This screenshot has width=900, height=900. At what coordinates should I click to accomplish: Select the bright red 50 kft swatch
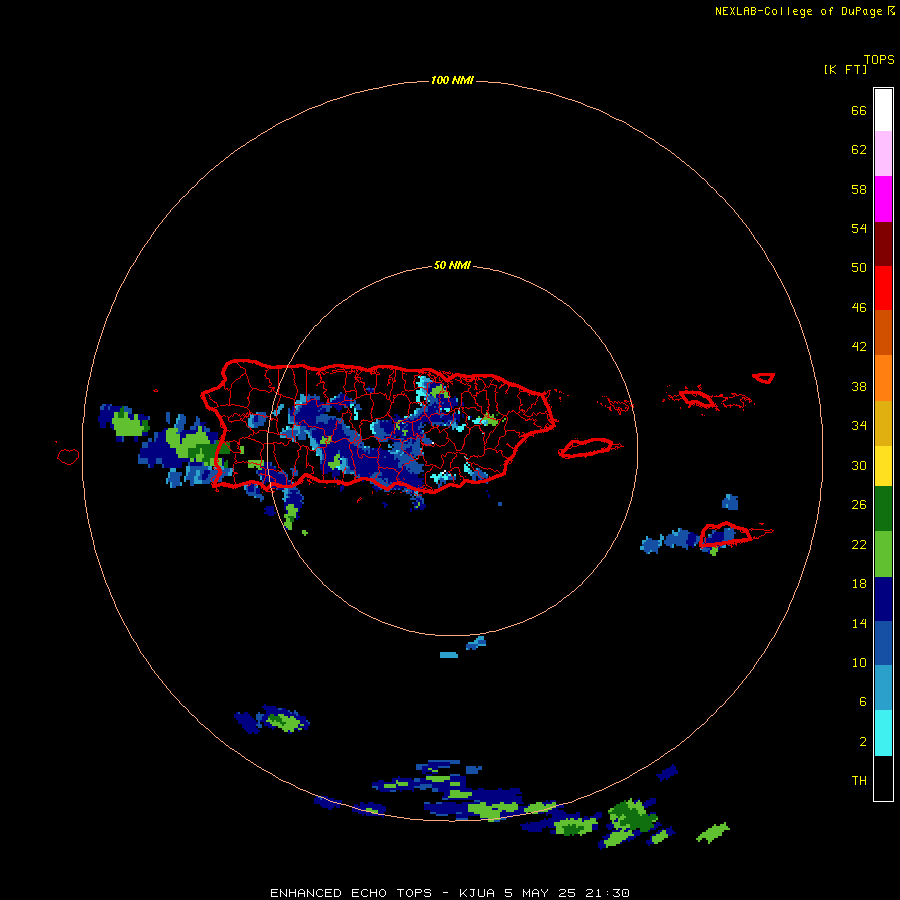coord(883,288)
